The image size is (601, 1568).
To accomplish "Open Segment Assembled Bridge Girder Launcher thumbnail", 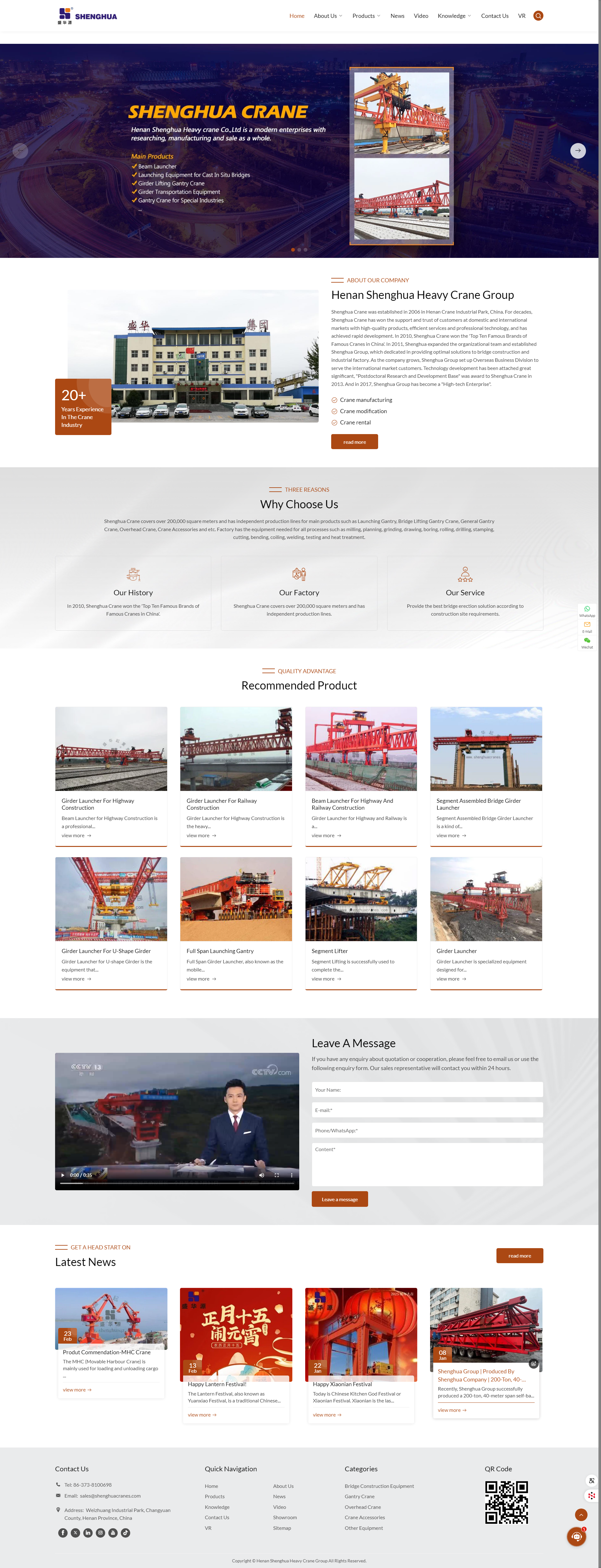I will [x=485, y=748].
